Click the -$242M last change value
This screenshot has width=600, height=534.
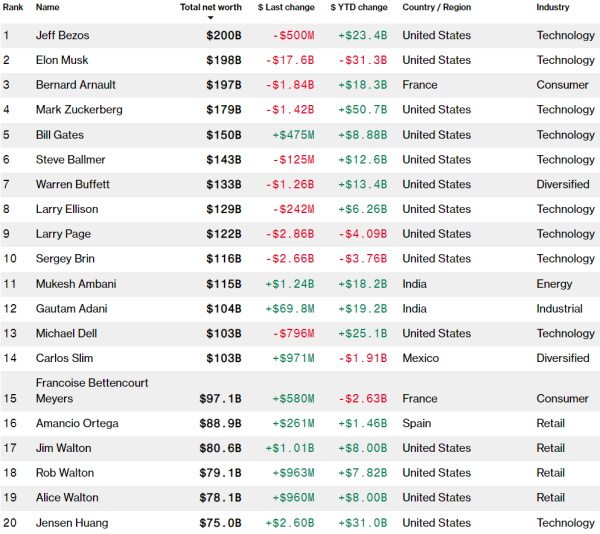[x=293, y=210]
